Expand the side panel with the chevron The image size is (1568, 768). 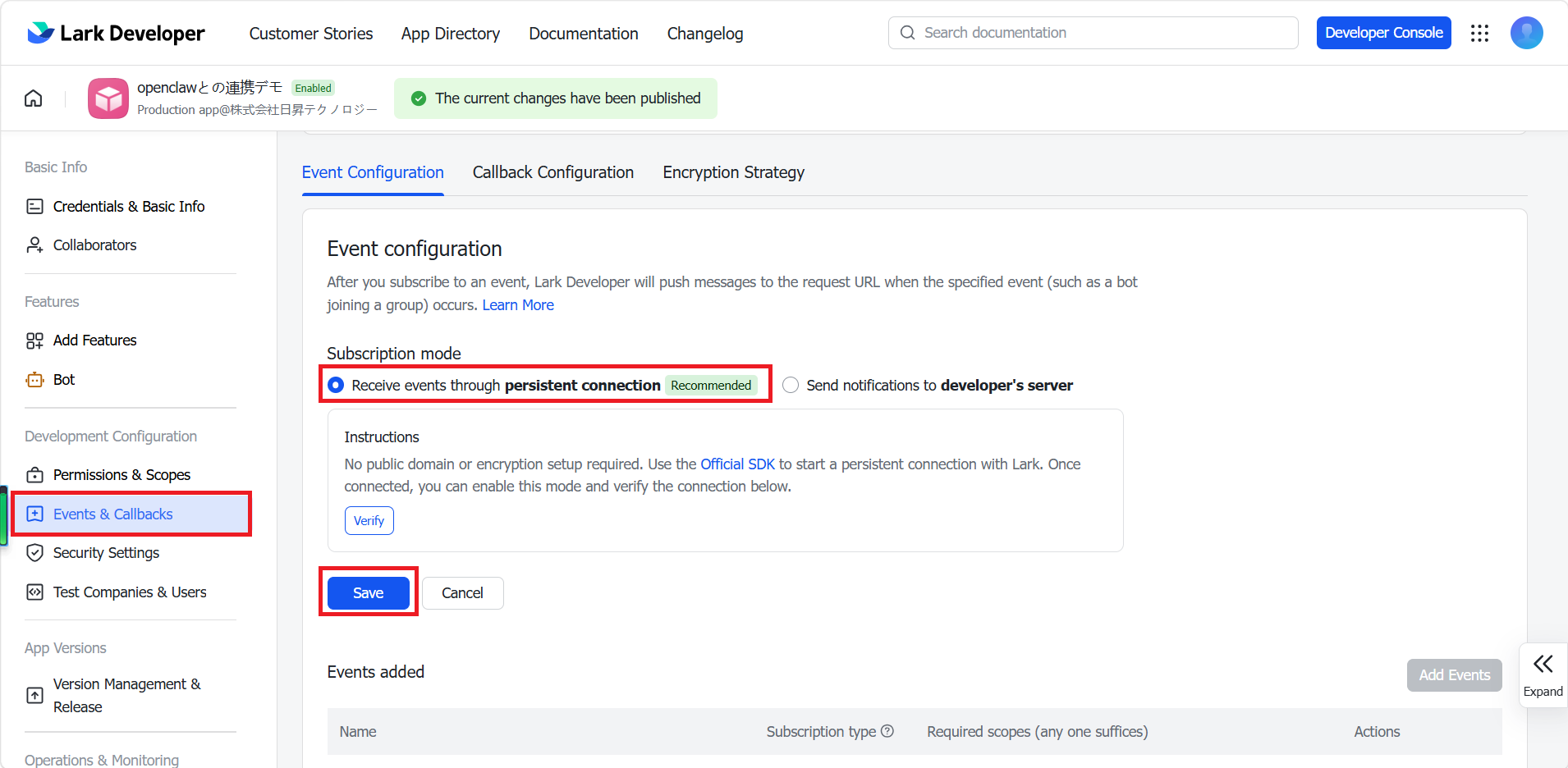click(x=1543, y=674)
